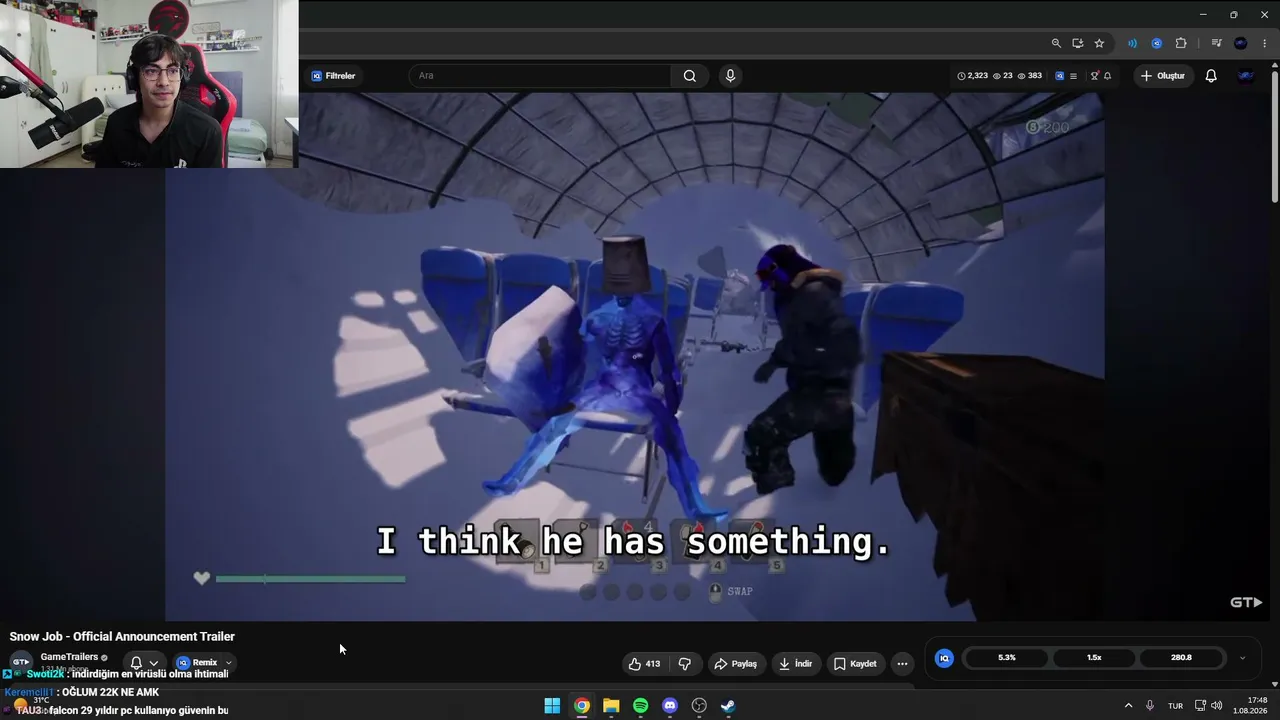Click the install app icon in address bar
The height and width of the screenshot is (720, 1280).
click(1078, 43)
